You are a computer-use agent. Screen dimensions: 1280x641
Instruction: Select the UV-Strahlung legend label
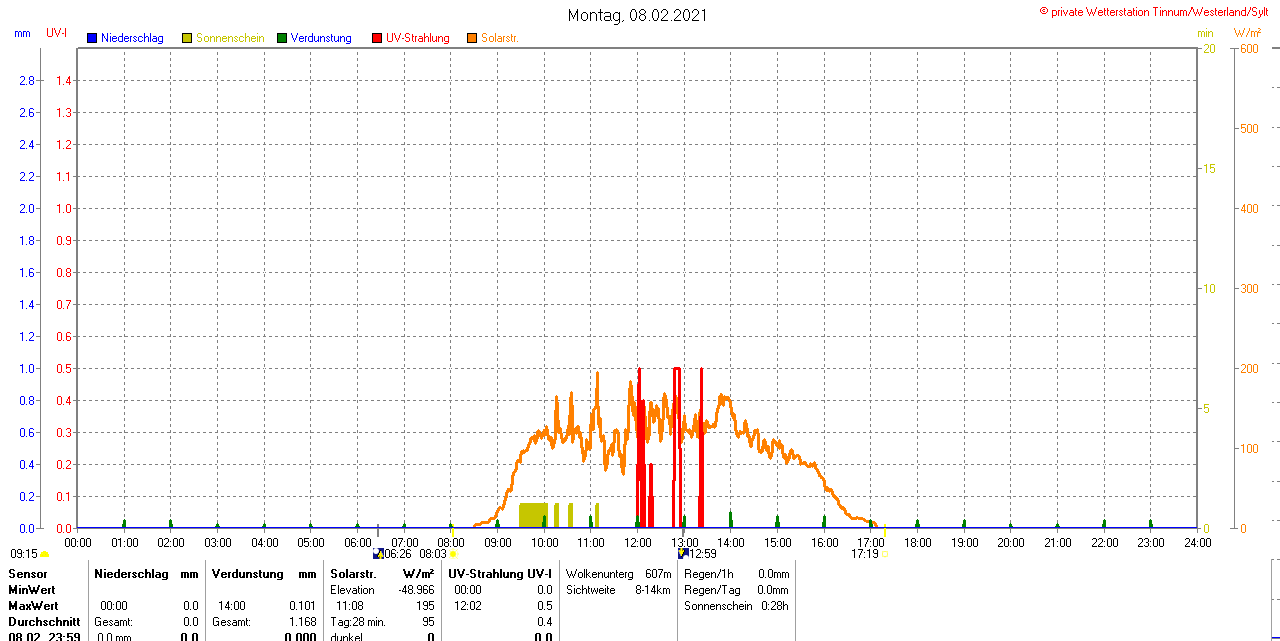[418, 38]
